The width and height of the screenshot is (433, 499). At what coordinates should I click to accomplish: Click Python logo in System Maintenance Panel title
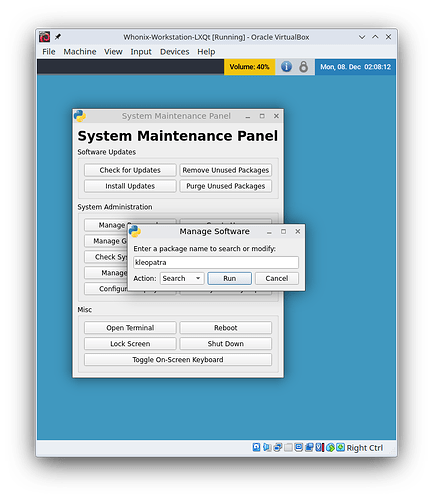80,116
